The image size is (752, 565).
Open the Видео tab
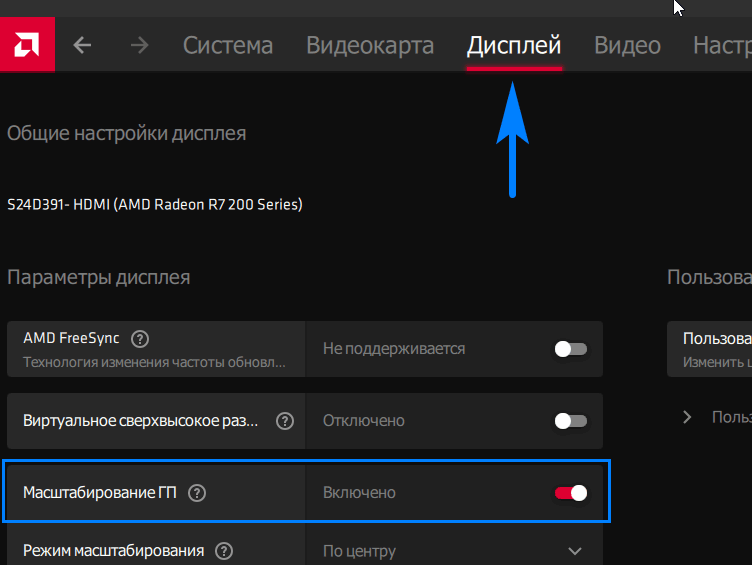627,46
